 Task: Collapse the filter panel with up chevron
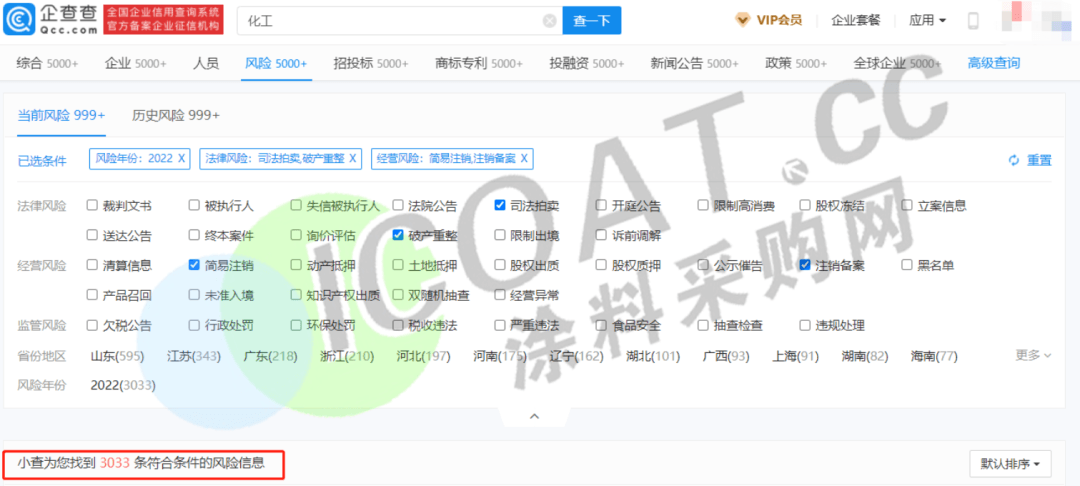point(534,415)
